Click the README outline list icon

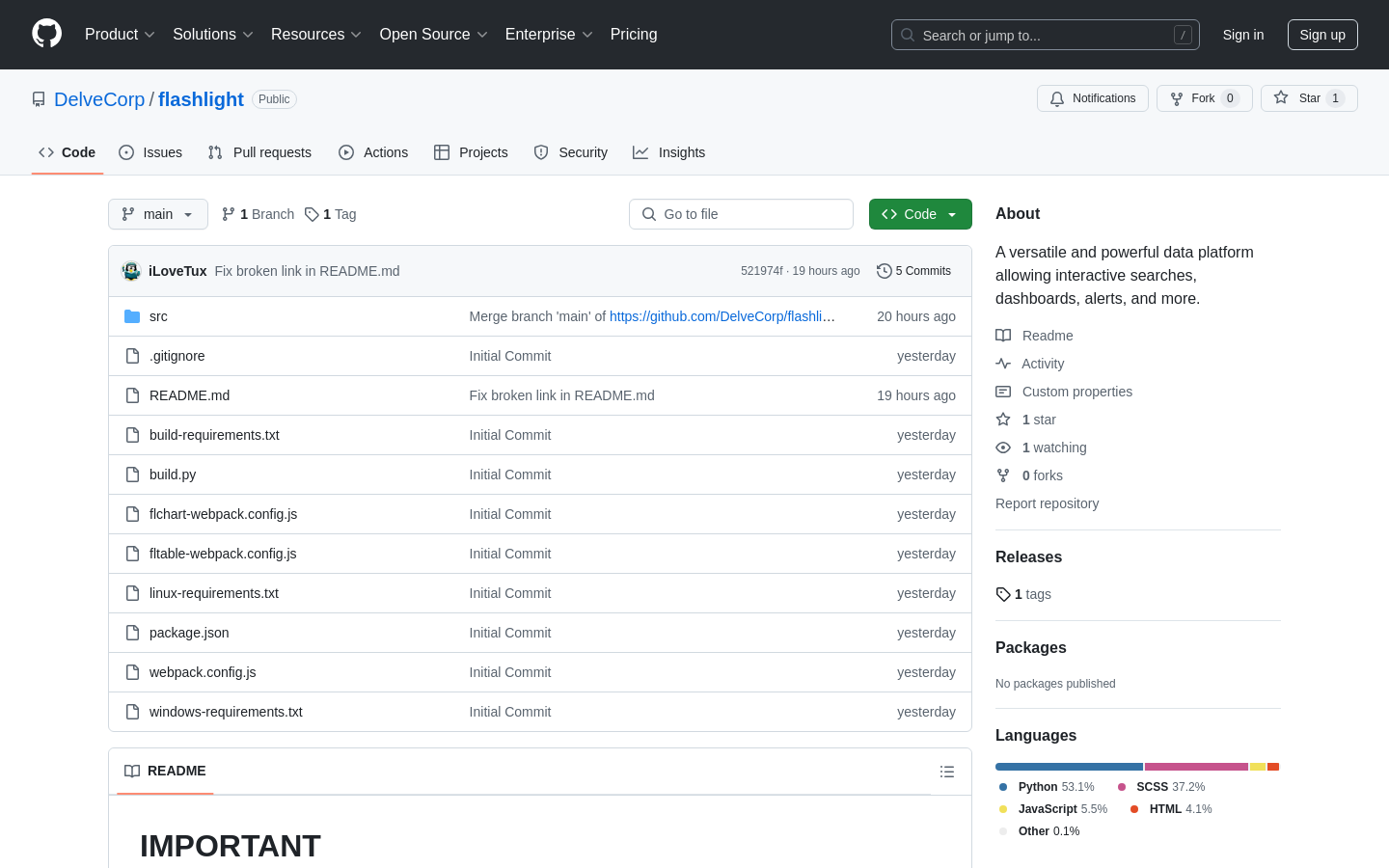click(x=947, y=772)
